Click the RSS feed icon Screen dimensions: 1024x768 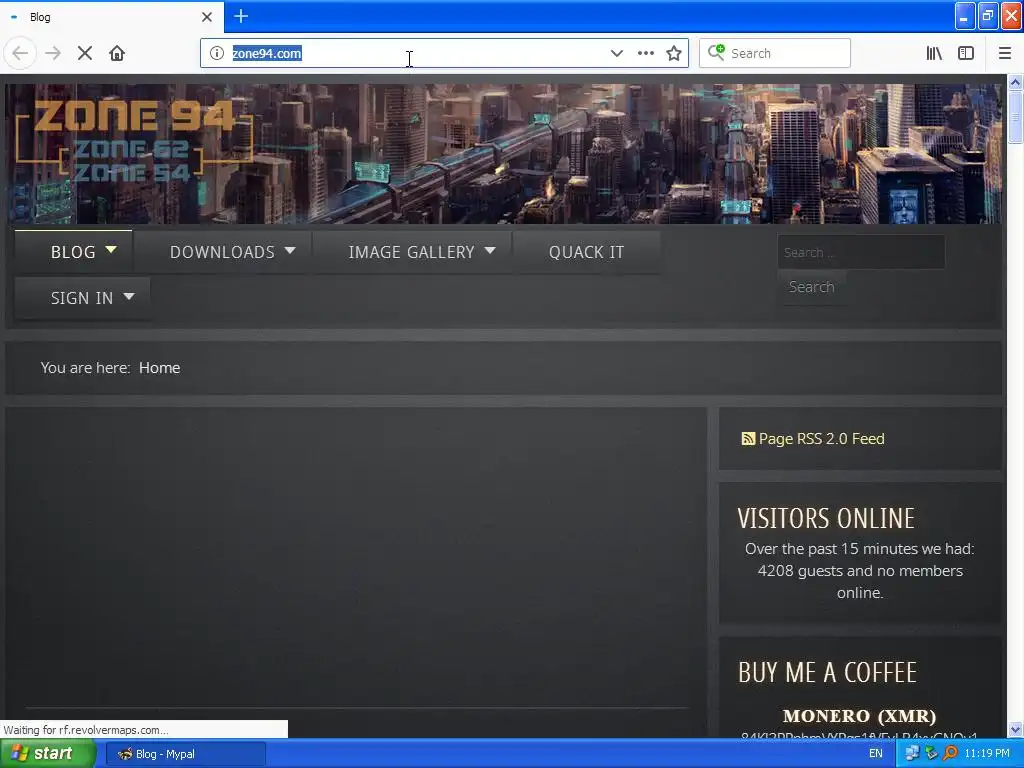(x=748, y=439)
